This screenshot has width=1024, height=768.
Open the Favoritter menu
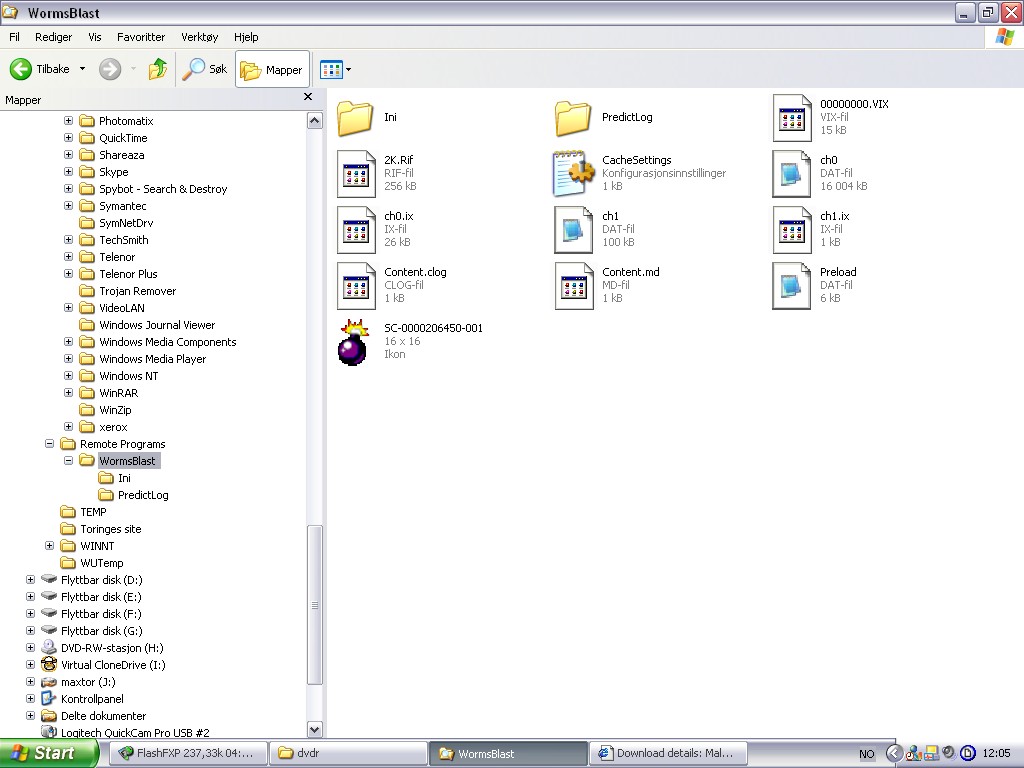[141, 37]
